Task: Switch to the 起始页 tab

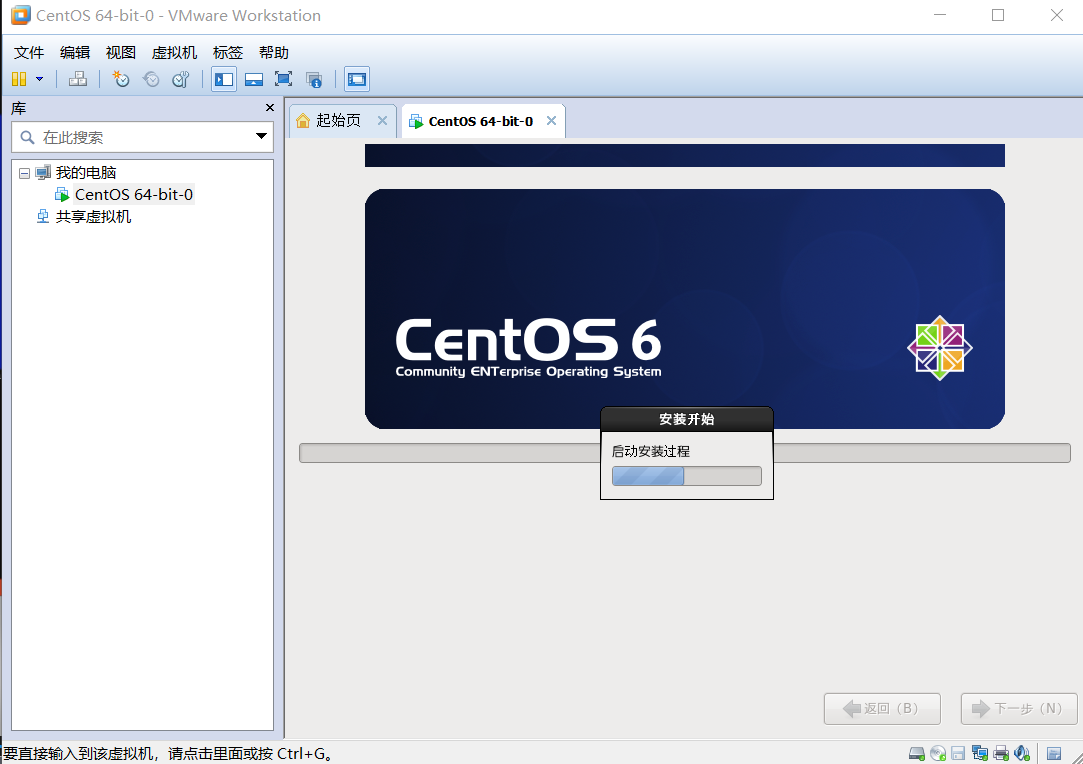Action: 338,121
